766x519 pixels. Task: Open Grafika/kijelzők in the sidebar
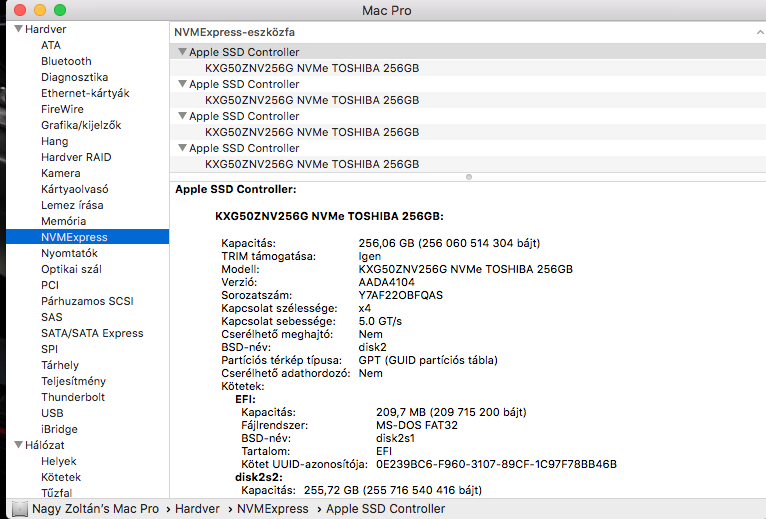[x=81, y=125]
